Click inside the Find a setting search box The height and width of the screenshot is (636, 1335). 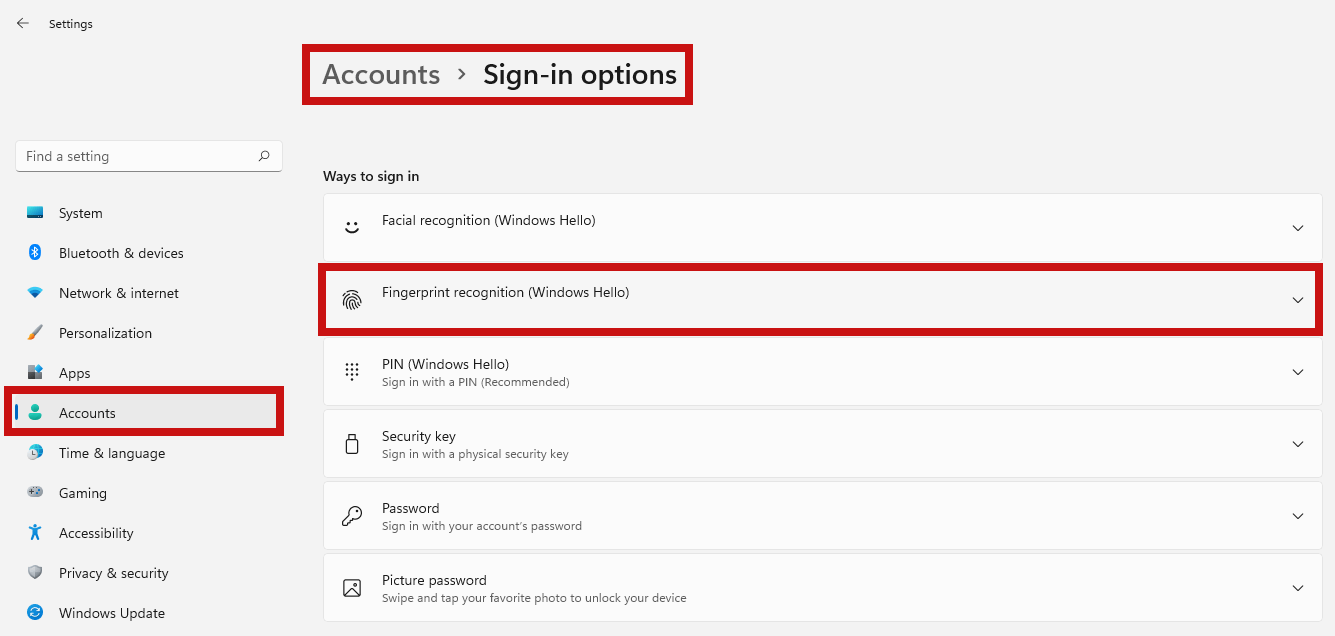[x=149, y=156]
